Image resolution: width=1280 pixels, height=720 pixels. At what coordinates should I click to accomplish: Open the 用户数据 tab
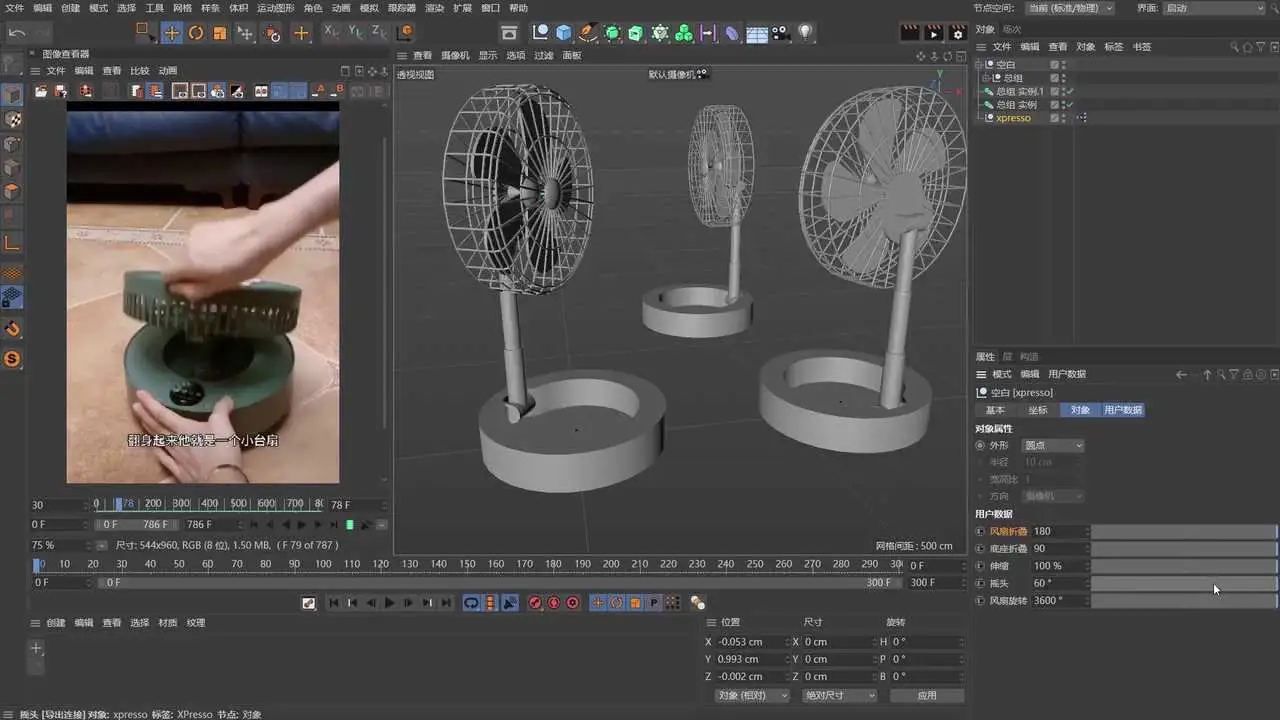tap(1122, 410)
